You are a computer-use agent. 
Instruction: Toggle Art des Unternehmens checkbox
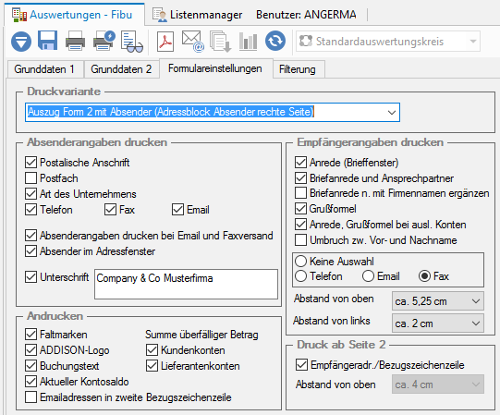31,194
